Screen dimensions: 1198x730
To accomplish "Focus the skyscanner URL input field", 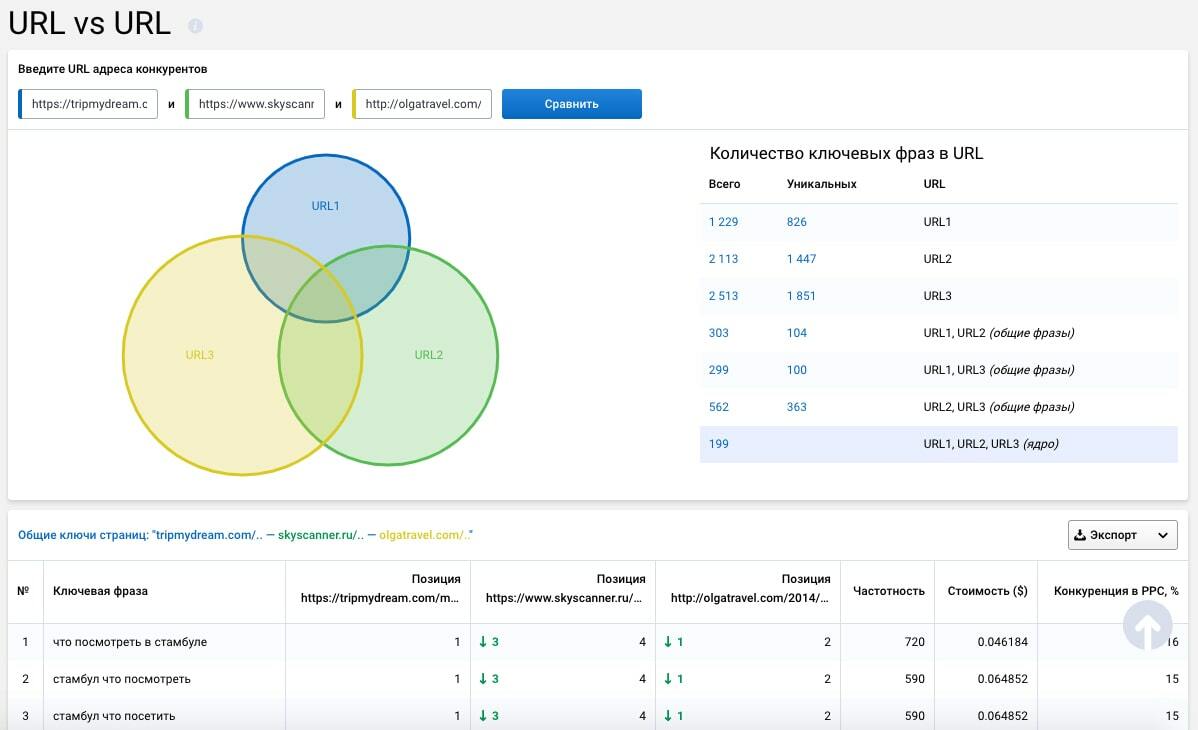I will 256,104.
